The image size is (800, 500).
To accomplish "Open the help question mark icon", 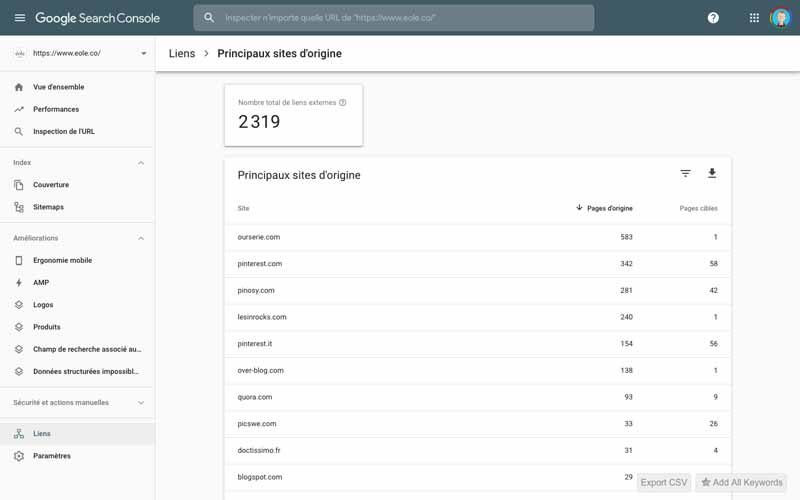I will pos(713,18).
